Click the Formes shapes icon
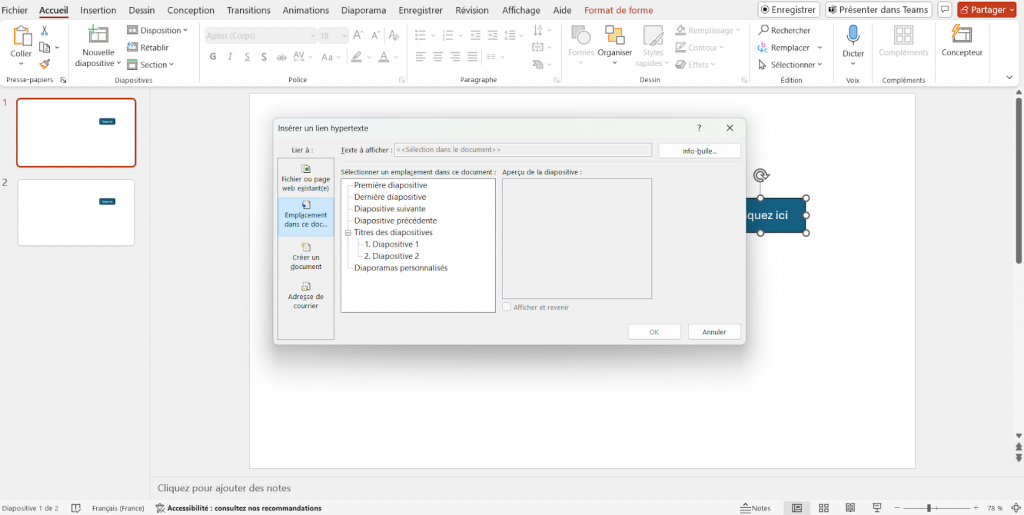Viewport: 1024px width, 515px height. coord(581,35)
